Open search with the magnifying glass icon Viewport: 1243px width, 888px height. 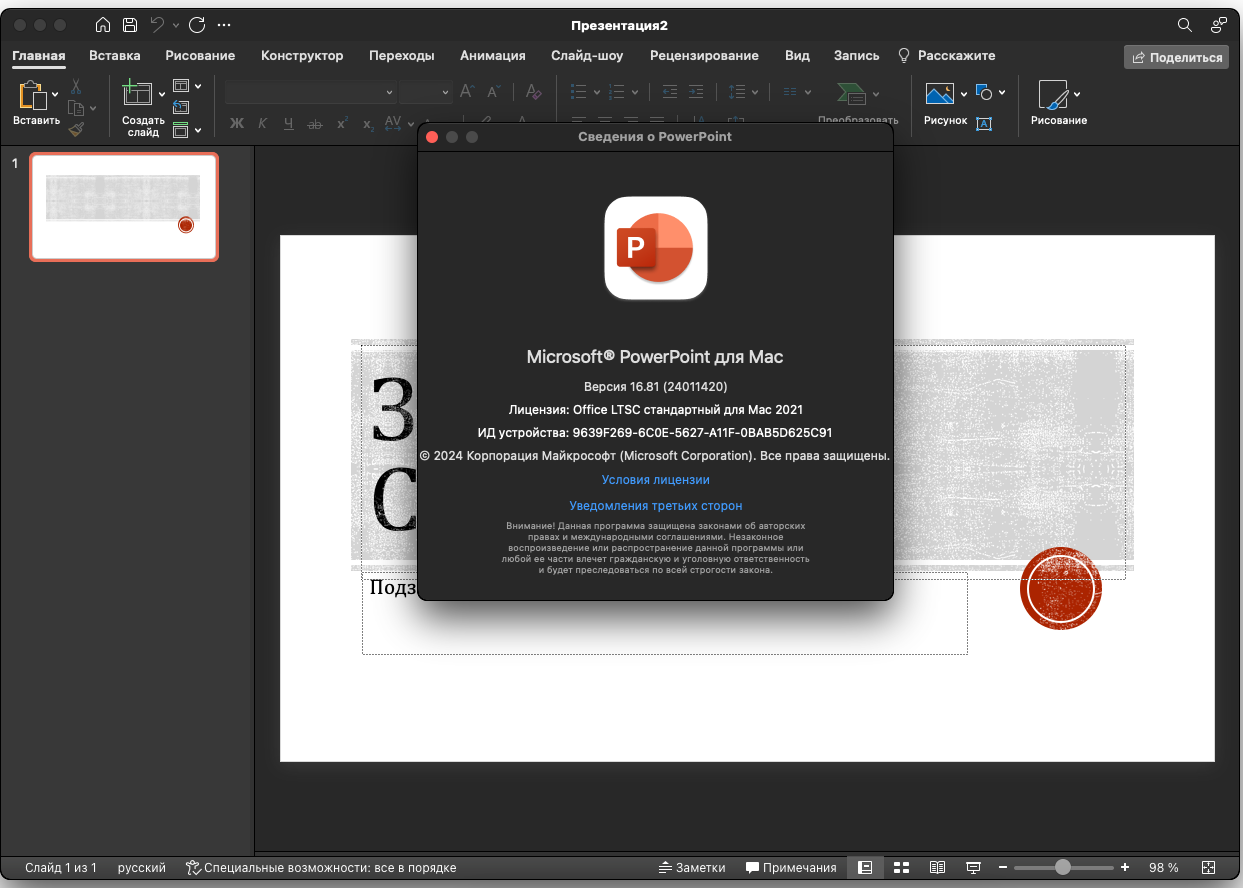pyautogui.click(x=1184, y=25)
